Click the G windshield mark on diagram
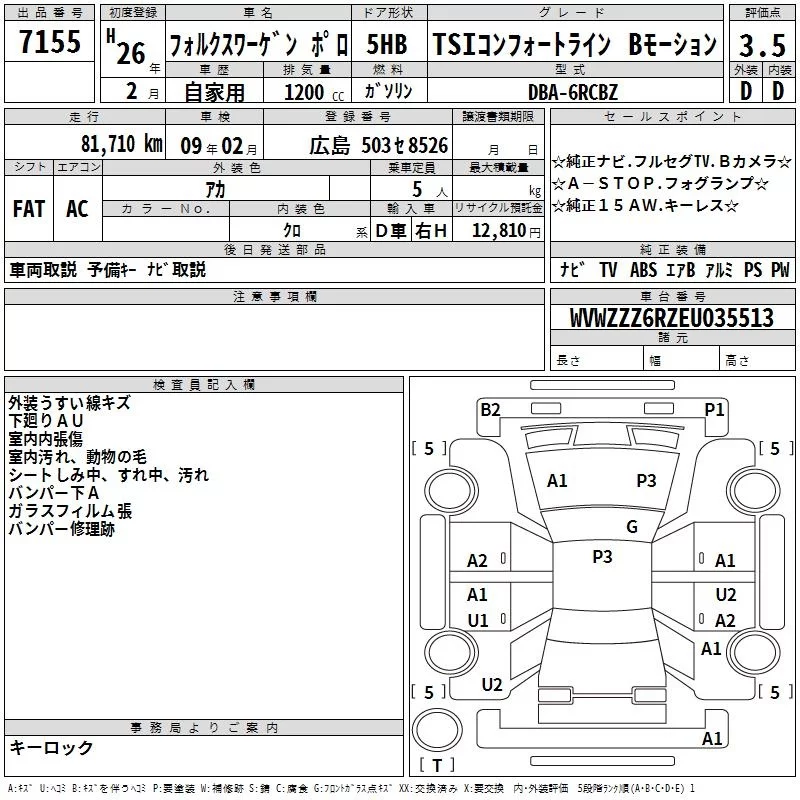The height and width of the screenshot is (800, 800). pos(632,527)
